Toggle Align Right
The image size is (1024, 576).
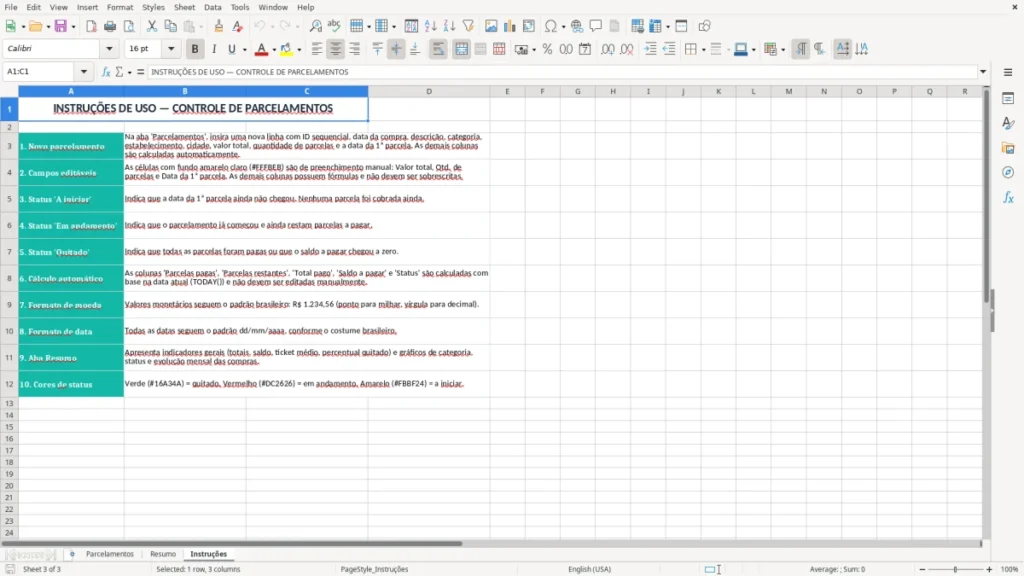(x=355, y=49)
